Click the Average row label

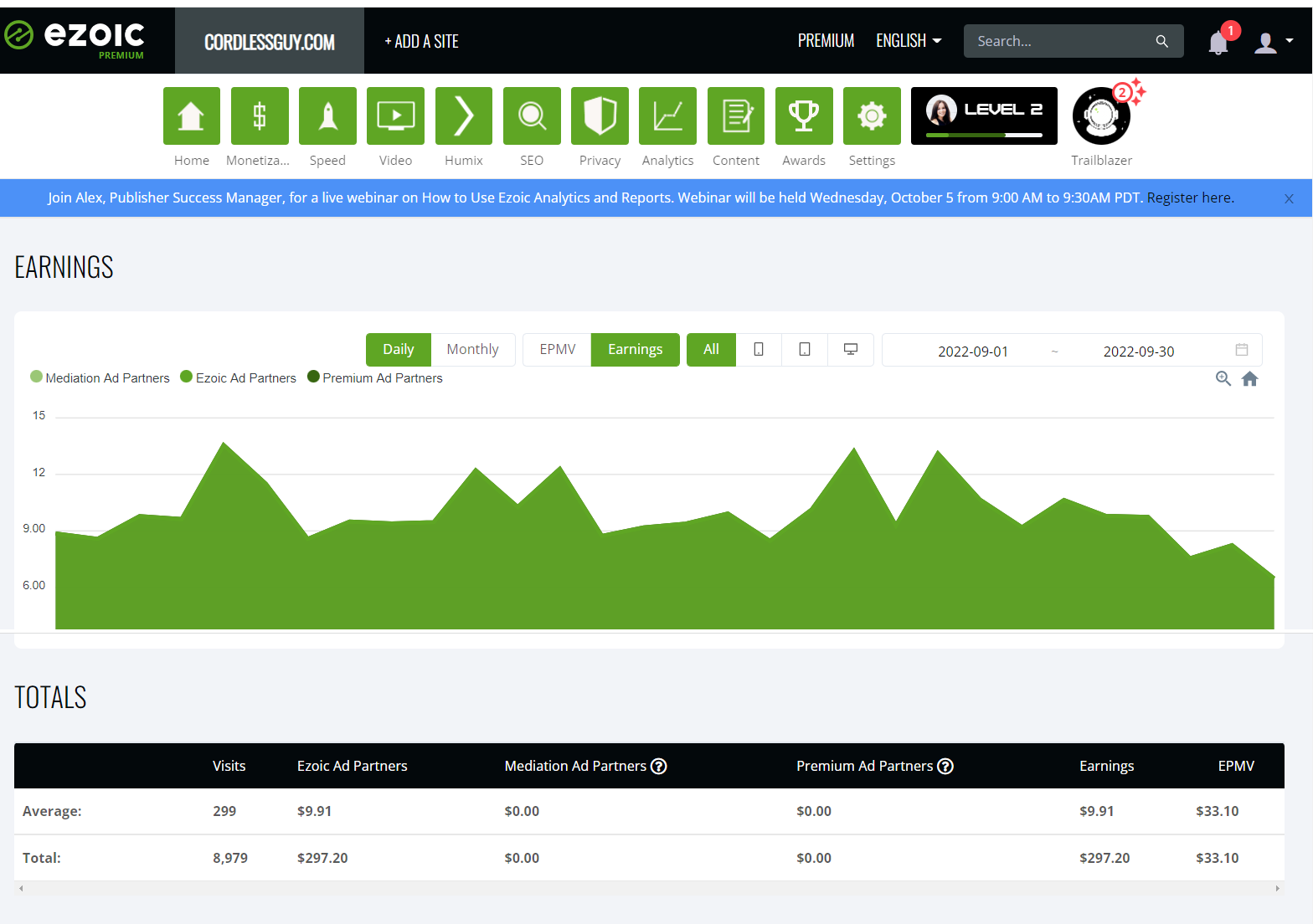pyautogui.click(x=52, y=811)
